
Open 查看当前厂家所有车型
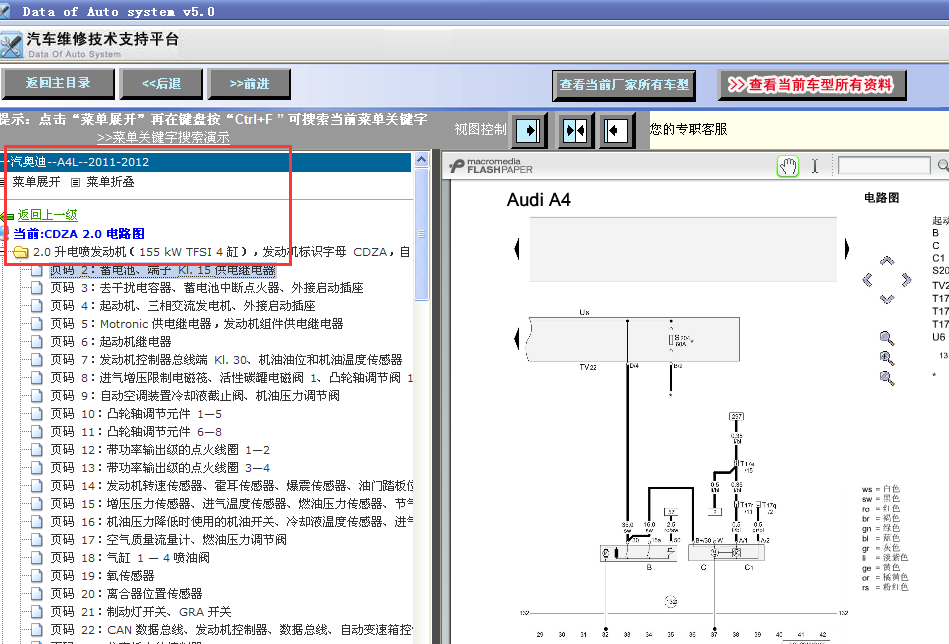[x=624, y=85]
